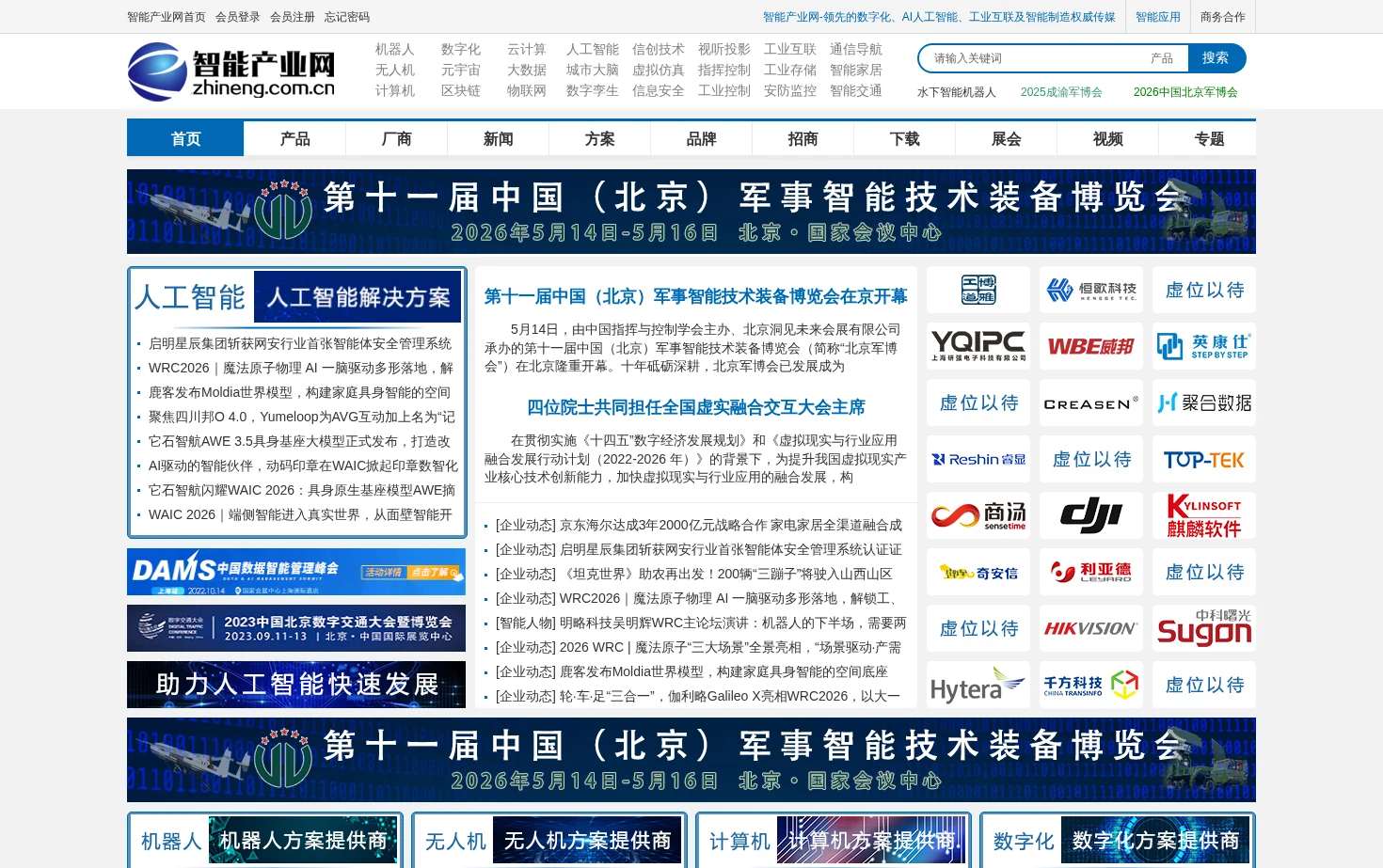1383x868 pixels.
Task: Open the Hytera brand logo
Action: pos(978,685)
